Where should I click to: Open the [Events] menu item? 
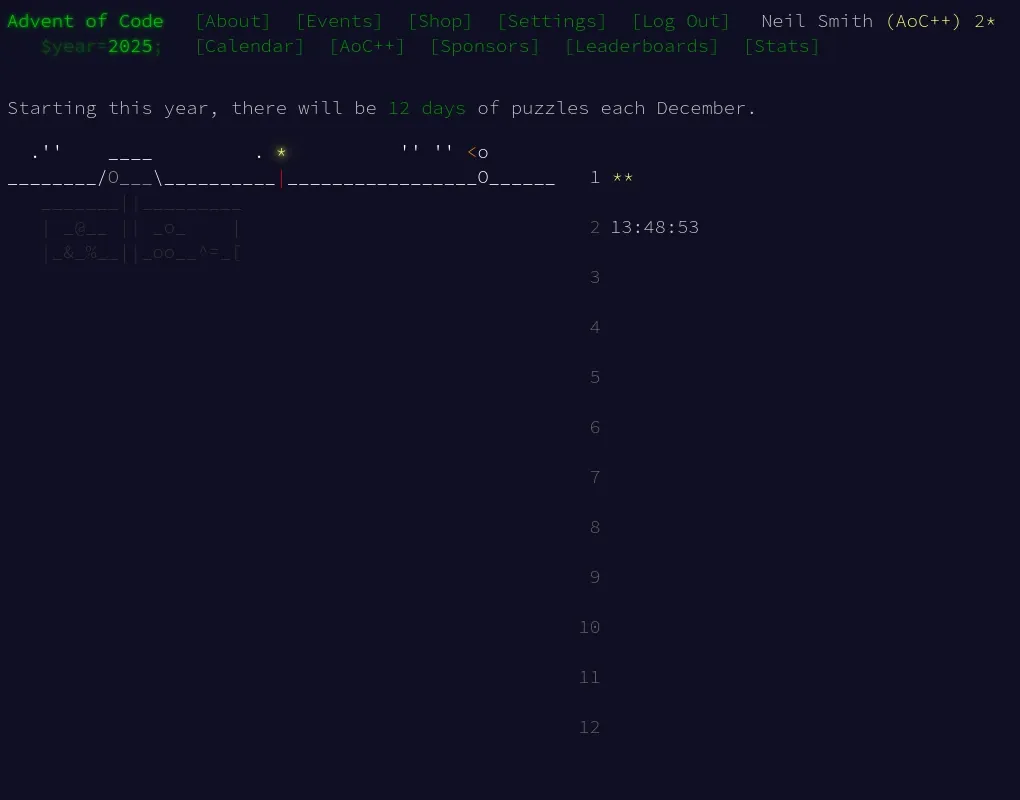click(x=339, y=20)
